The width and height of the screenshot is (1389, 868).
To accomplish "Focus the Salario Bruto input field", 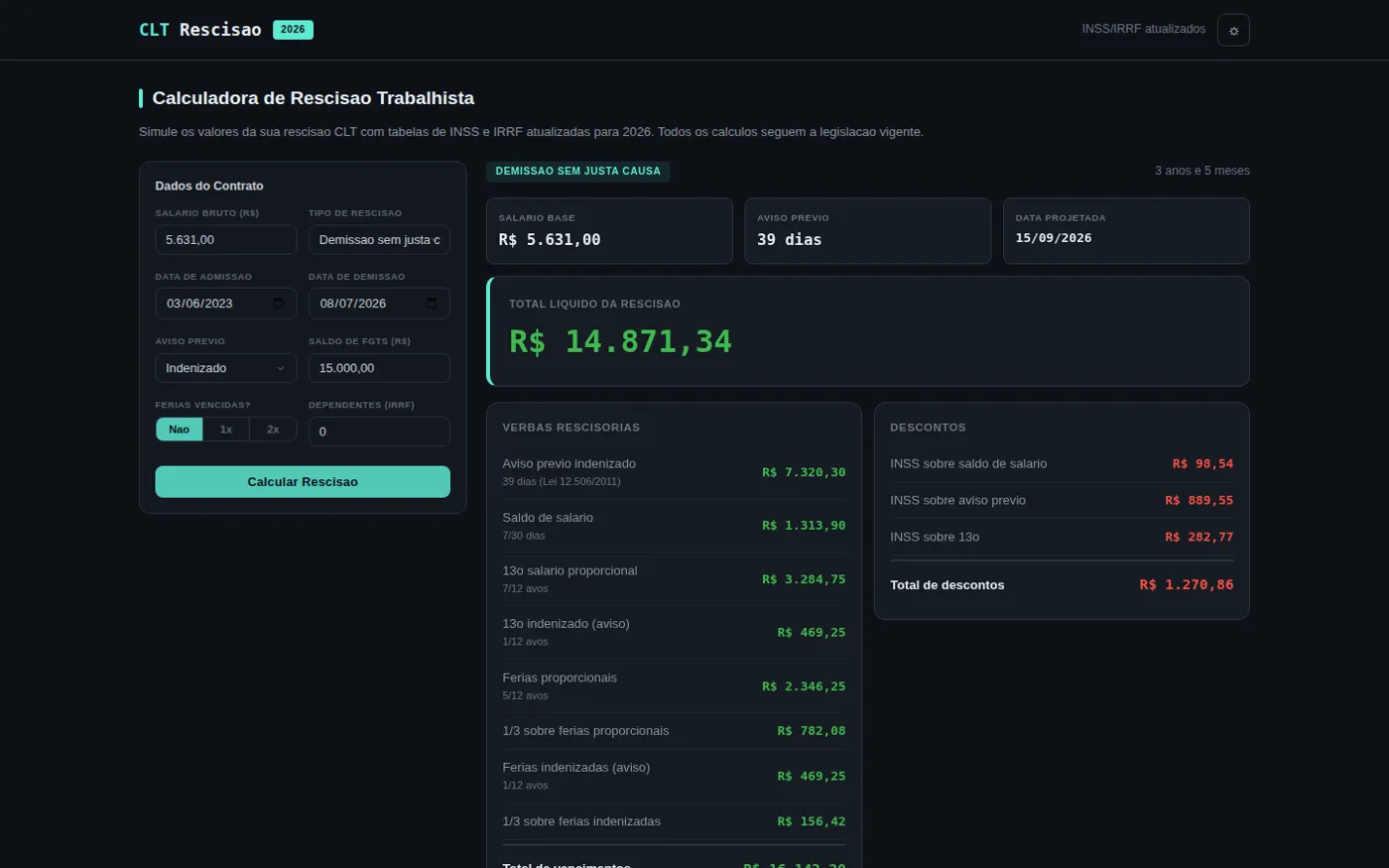I will [226, 240].
